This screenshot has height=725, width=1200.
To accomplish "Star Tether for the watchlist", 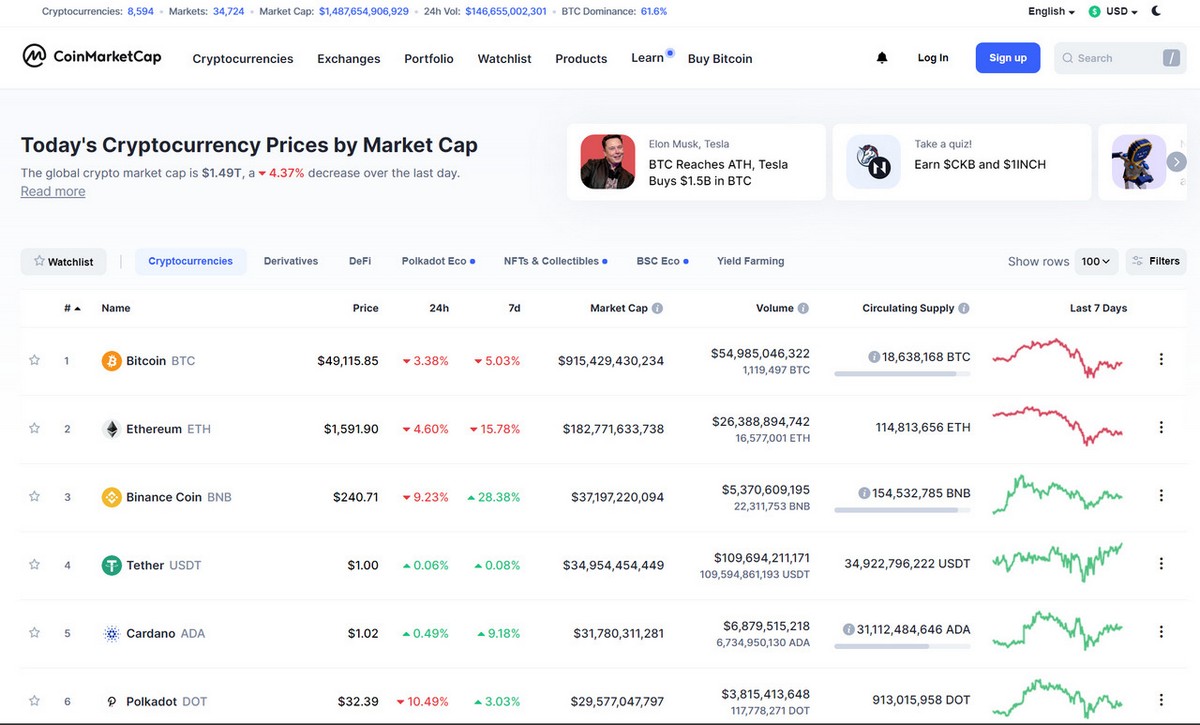I will pyautogui.click(x=34, y=564).
